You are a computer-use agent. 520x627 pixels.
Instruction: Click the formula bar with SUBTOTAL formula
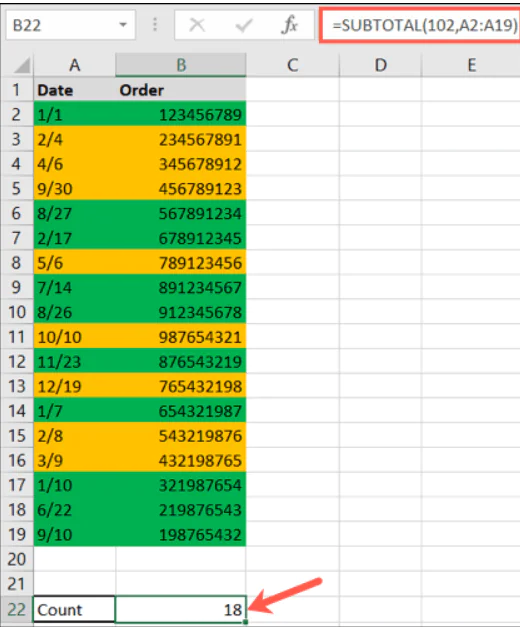[x=421, y=25]
